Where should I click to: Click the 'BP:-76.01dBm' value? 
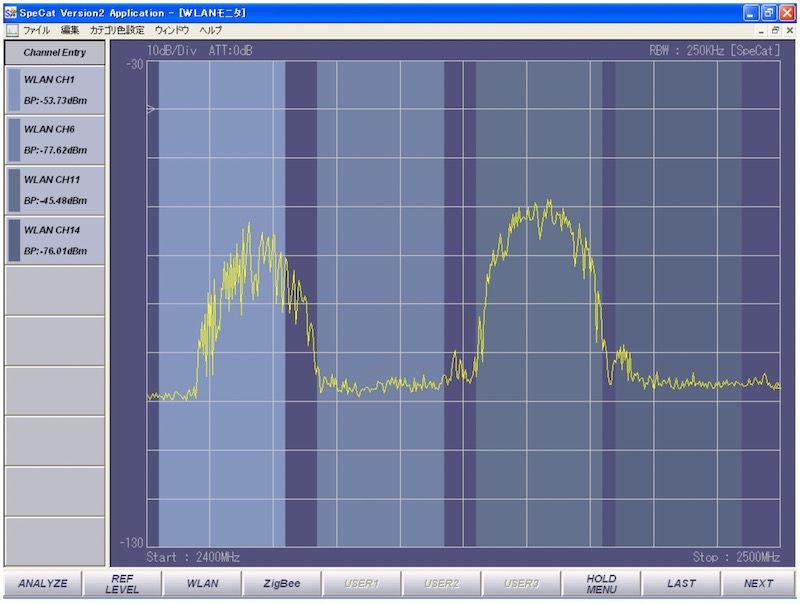tap(55, 251)
